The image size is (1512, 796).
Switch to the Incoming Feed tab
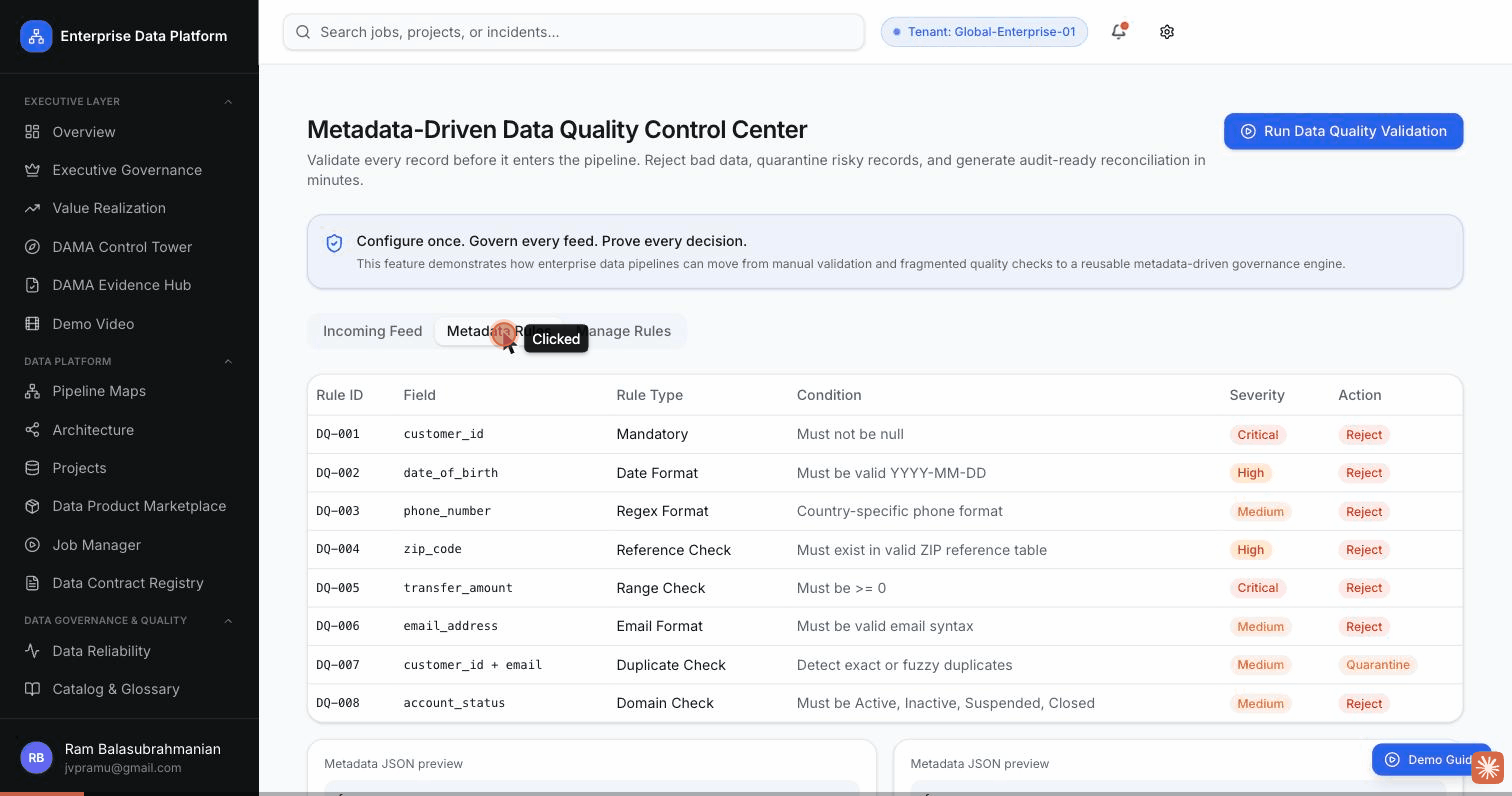click(x=372, y=331)
